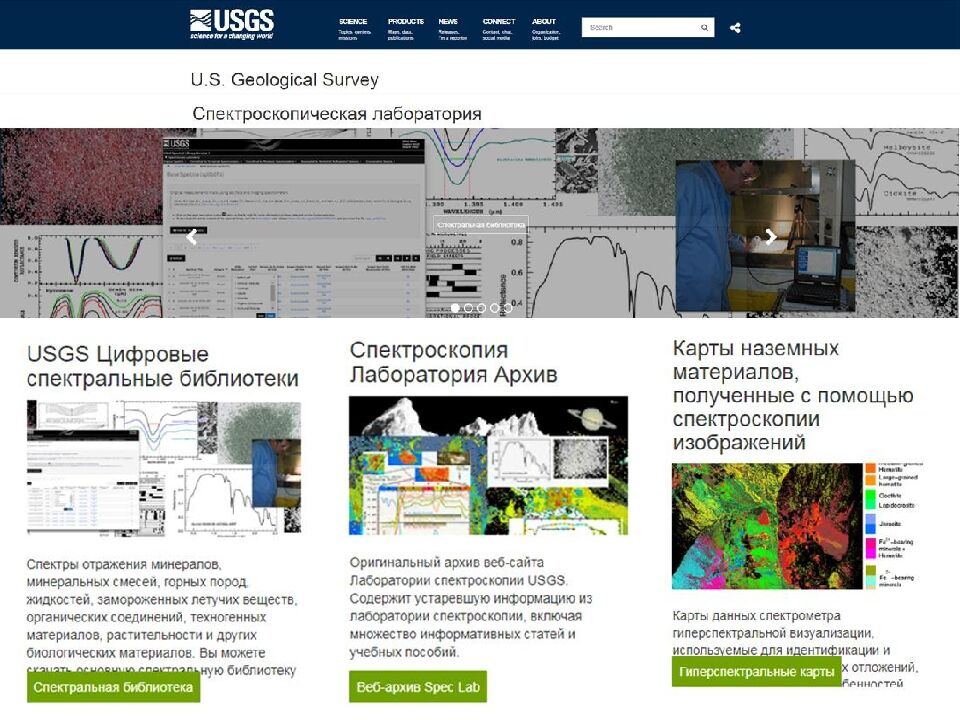The image size is (960, 720).
Task: Go to previous carousel slide arrow
Action: coord(191,237)
